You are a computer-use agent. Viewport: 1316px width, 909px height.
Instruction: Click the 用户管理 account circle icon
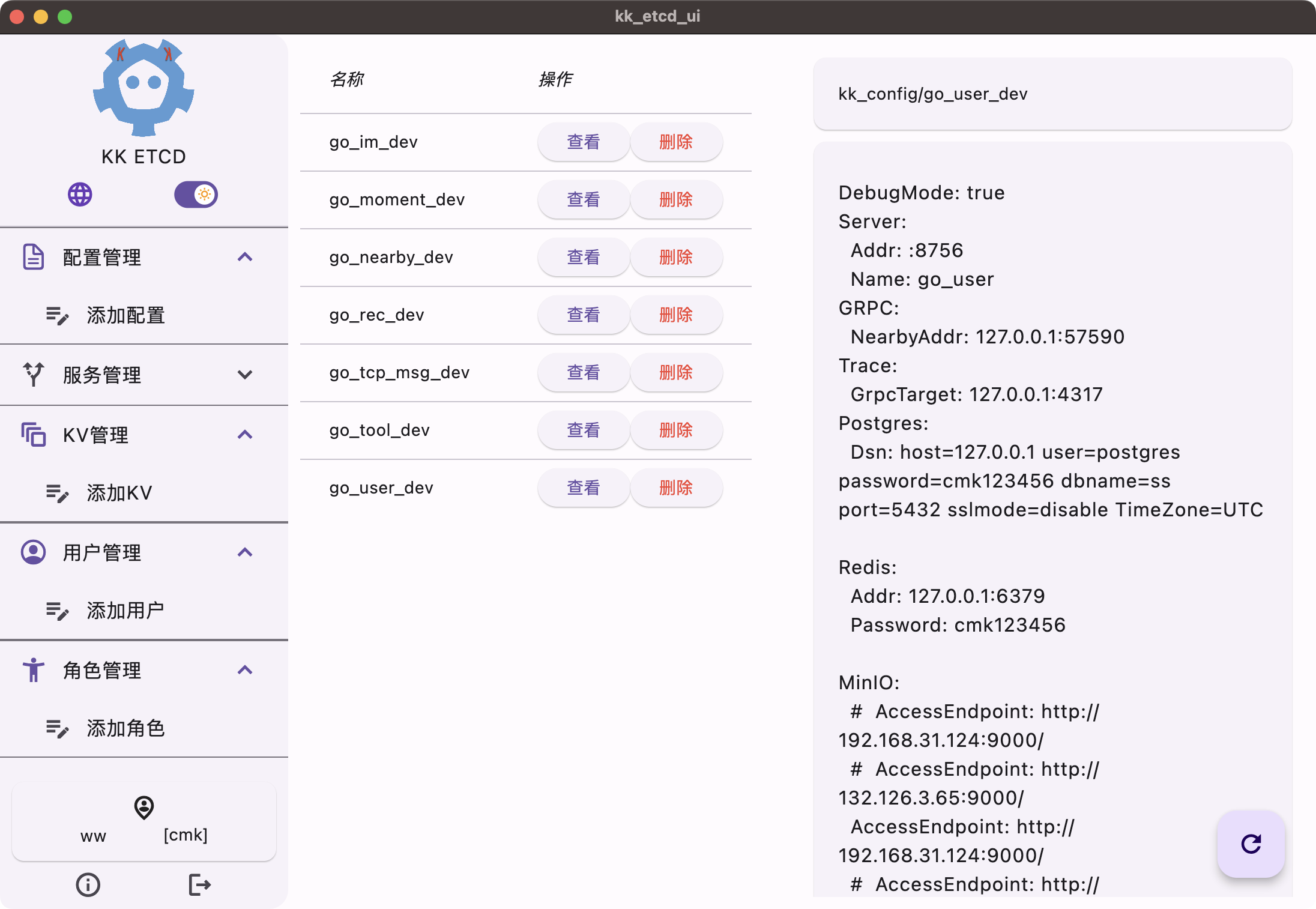tap(34, 552)
